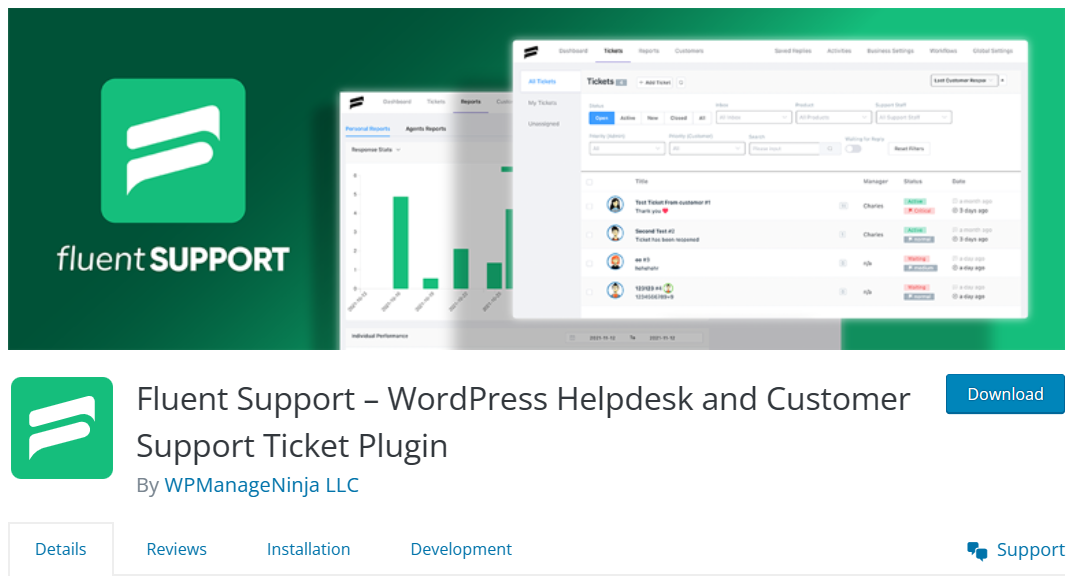The image size is (1073, 582).
Task: Check the checkbox beside the Second Test #2 ticket
Action: (x=590, y=234)
